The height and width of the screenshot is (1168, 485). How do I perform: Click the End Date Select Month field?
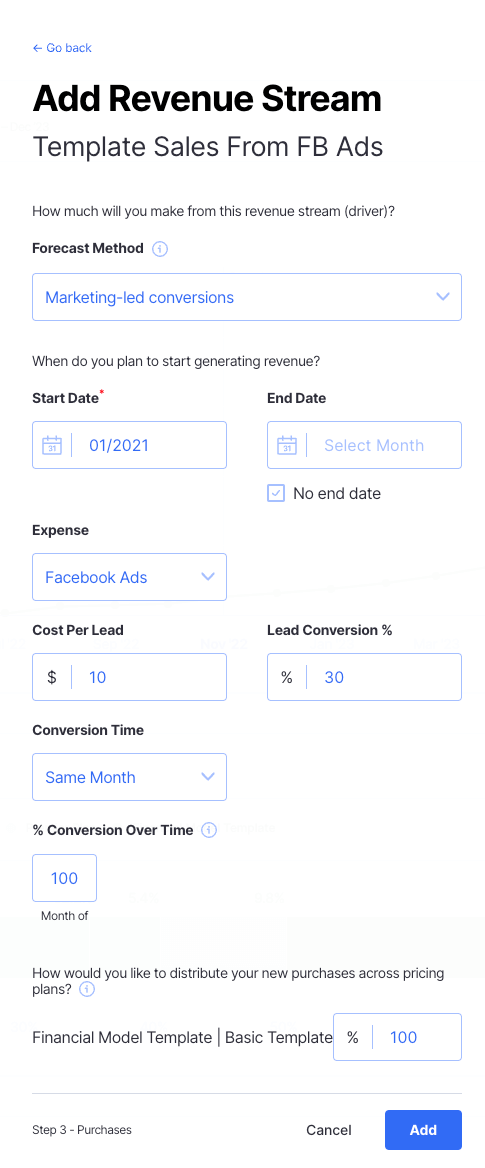(364, 445)
